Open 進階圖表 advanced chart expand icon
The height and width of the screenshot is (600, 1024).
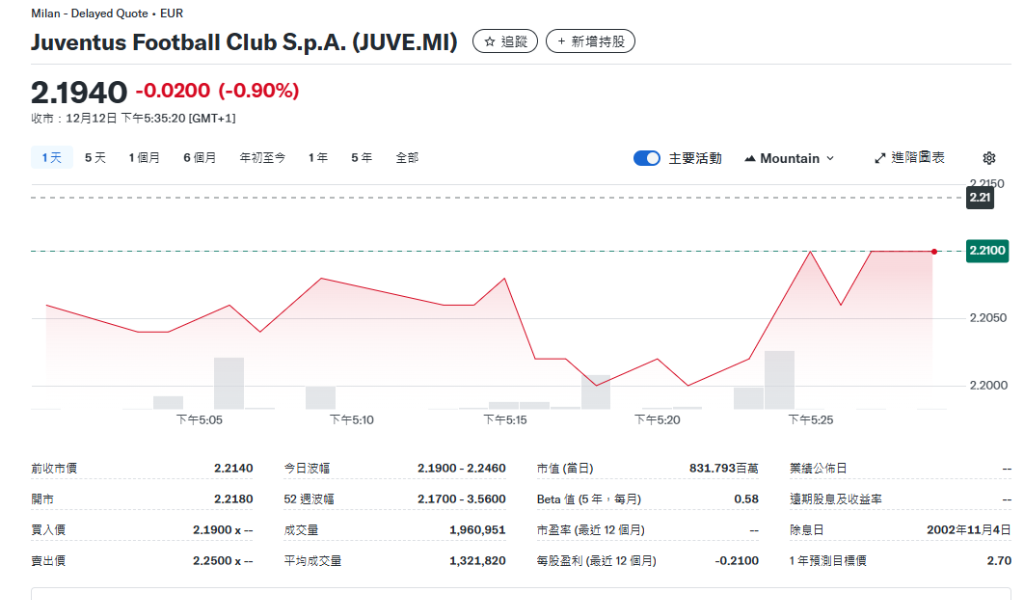click(880, 158)
